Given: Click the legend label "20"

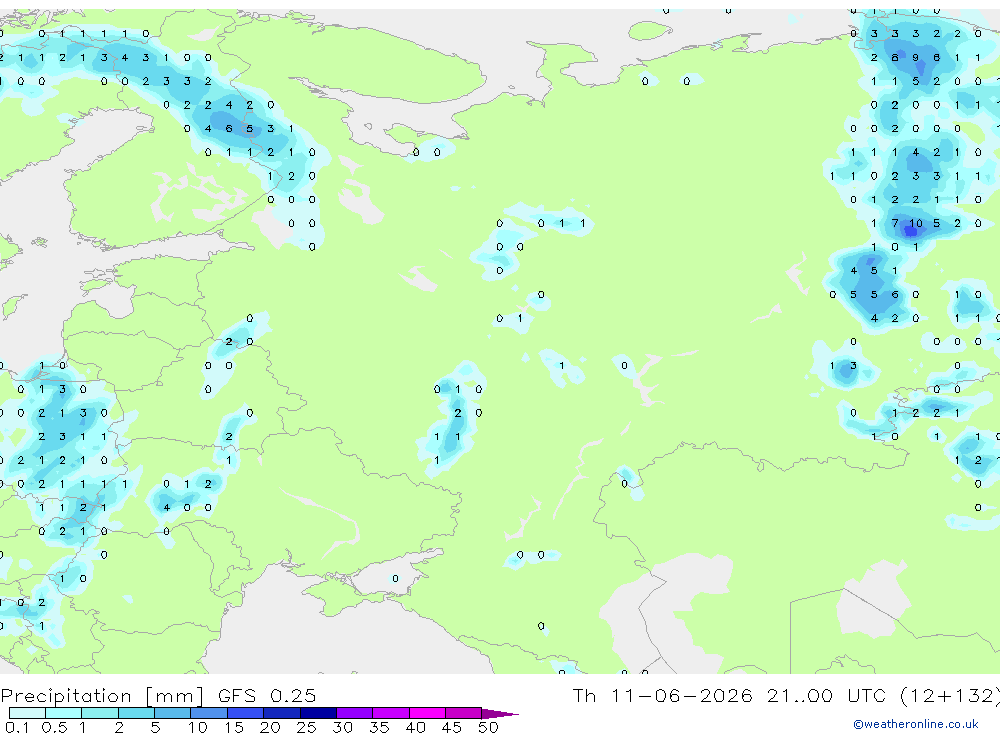Looking at the screenshot, I should pyautogui.click(x=270, y=727).
